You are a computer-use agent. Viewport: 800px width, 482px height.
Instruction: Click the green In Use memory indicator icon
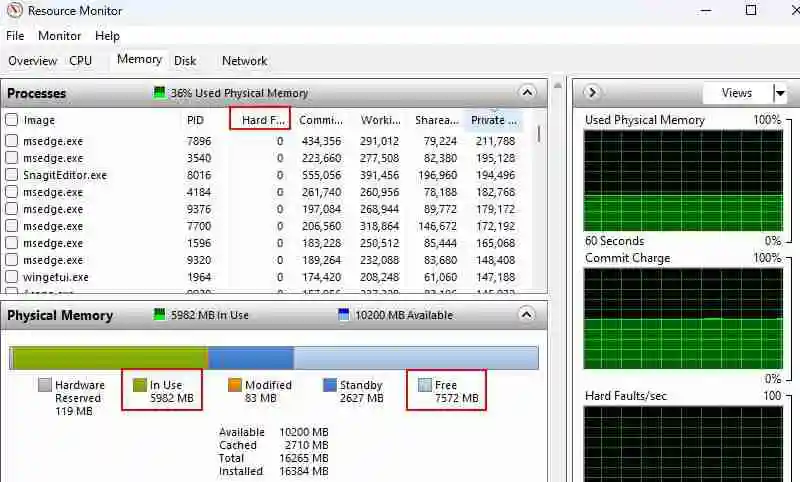click(x=160, y=314)
